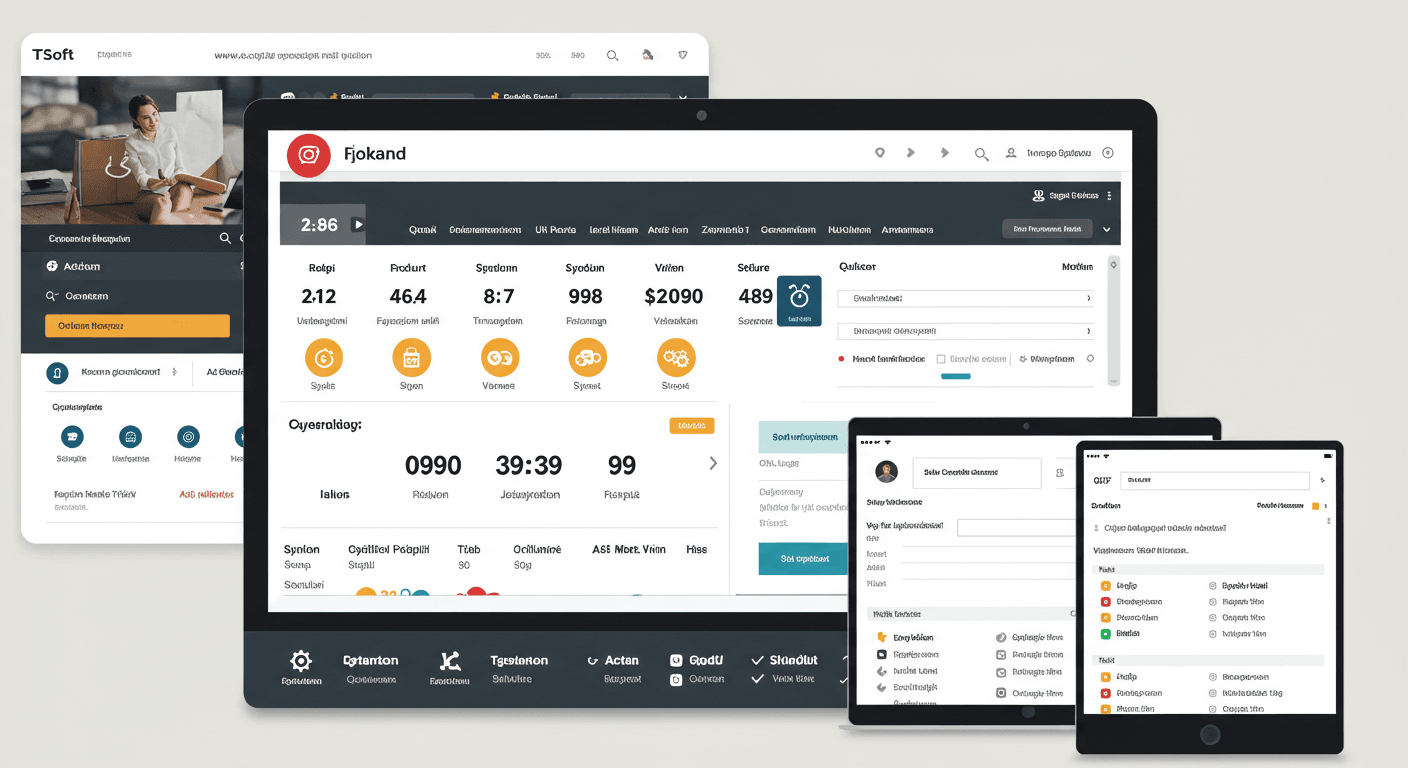The height and width of the screenshot is (768, 1408).
Task: Click the first blue circular icon in TSoft window
Action: coord(72,436)
